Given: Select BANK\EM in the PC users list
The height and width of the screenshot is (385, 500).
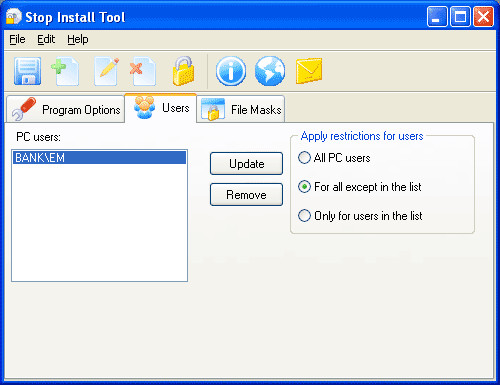Looking at the screenshot, I should click(x=99, y=158).
